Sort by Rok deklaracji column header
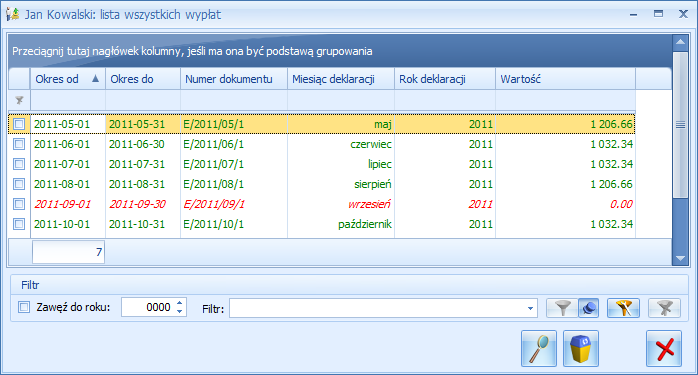The image size is (698, 375). point(445,79)
